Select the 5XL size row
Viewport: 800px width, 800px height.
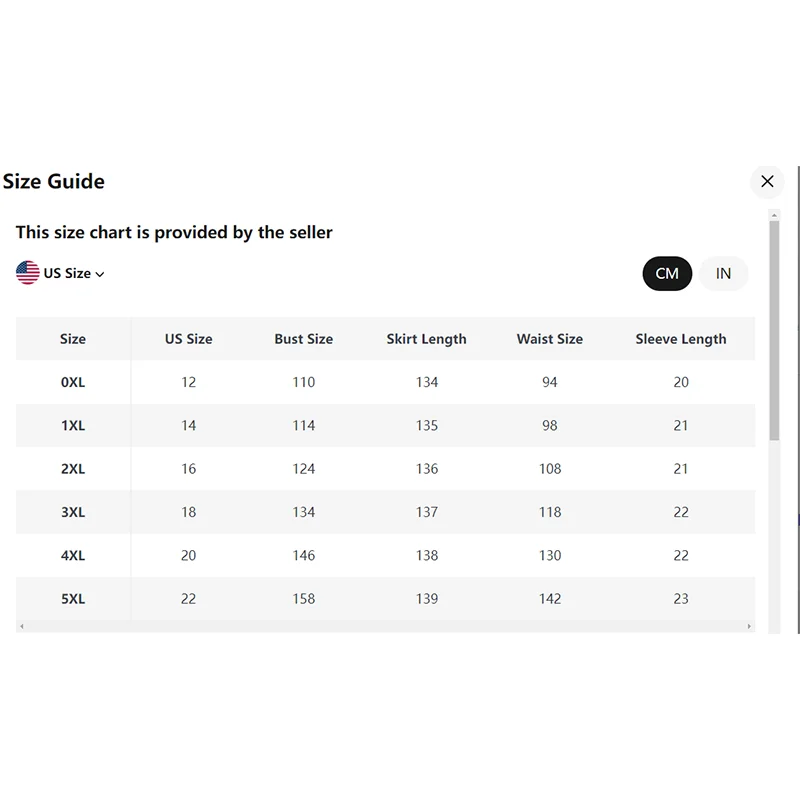coord(73,599)
